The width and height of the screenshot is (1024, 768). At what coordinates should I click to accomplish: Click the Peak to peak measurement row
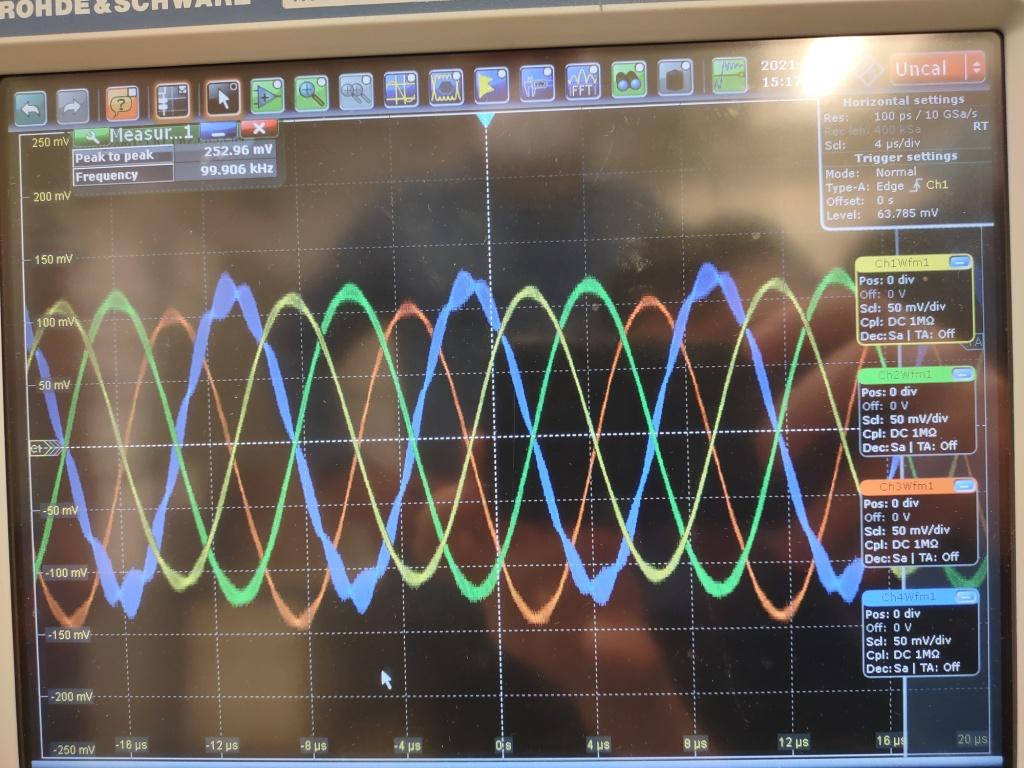coord(173,155)
